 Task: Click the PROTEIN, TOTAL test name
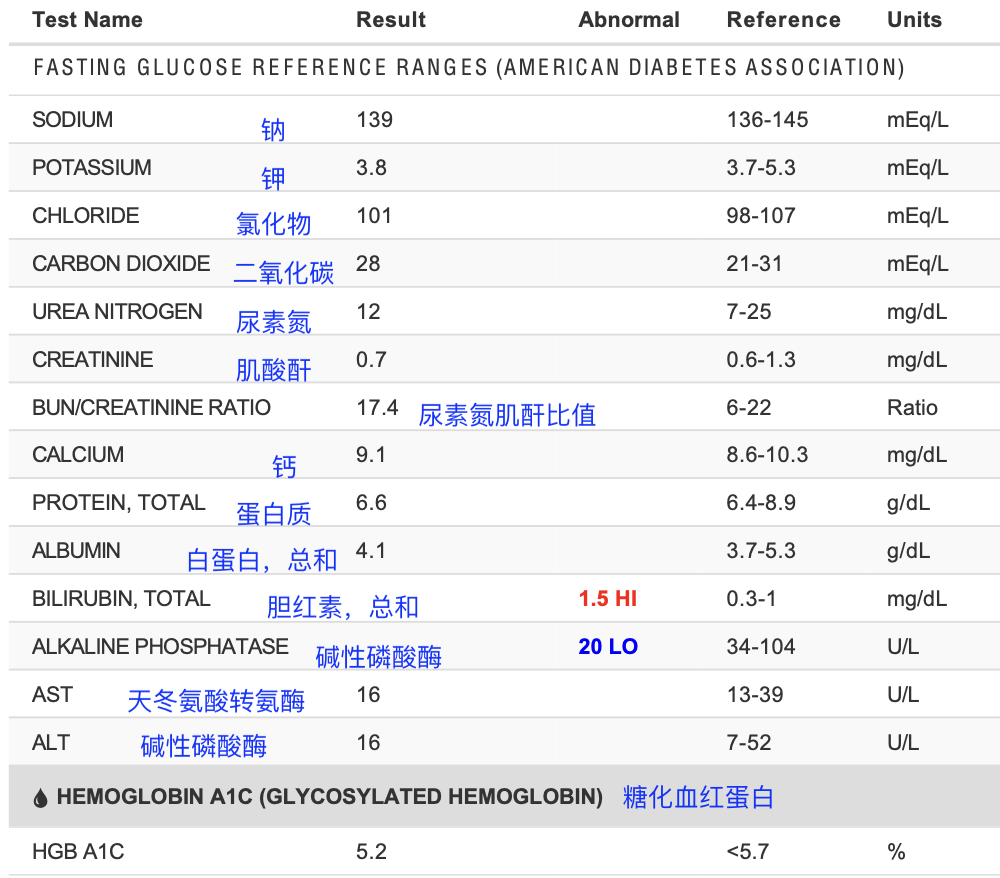tap(119, 502)
